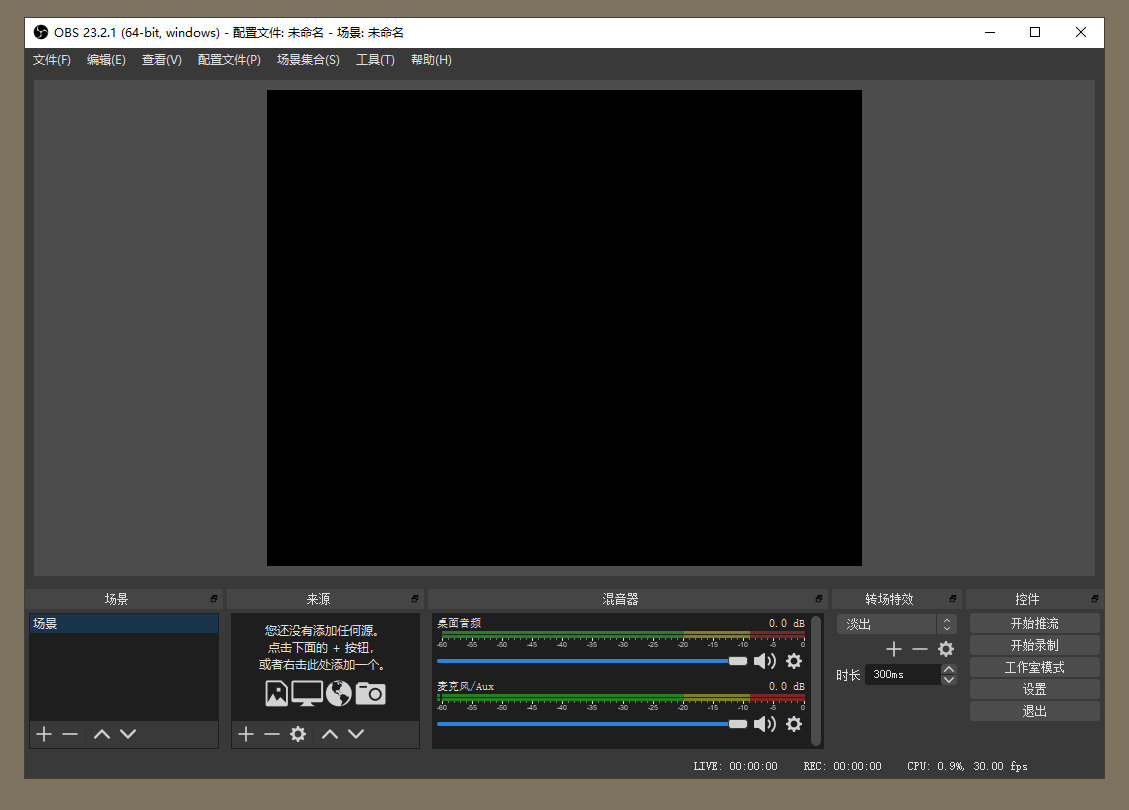This screenshot has width=1129, height=810.
Task: Click the browser source globe icon
Action: coord(341,693)
